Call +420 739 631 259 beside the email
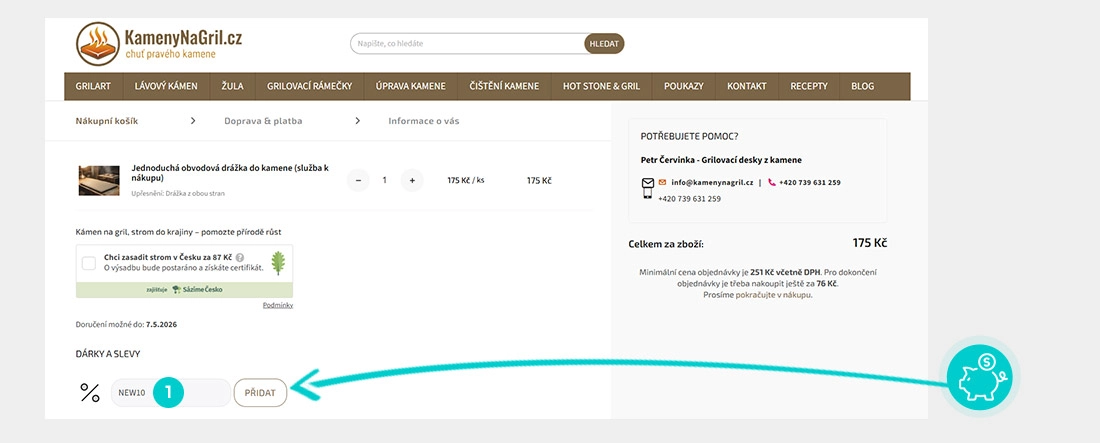Screen dimensions: 1100x443 [x=810, y=182]
